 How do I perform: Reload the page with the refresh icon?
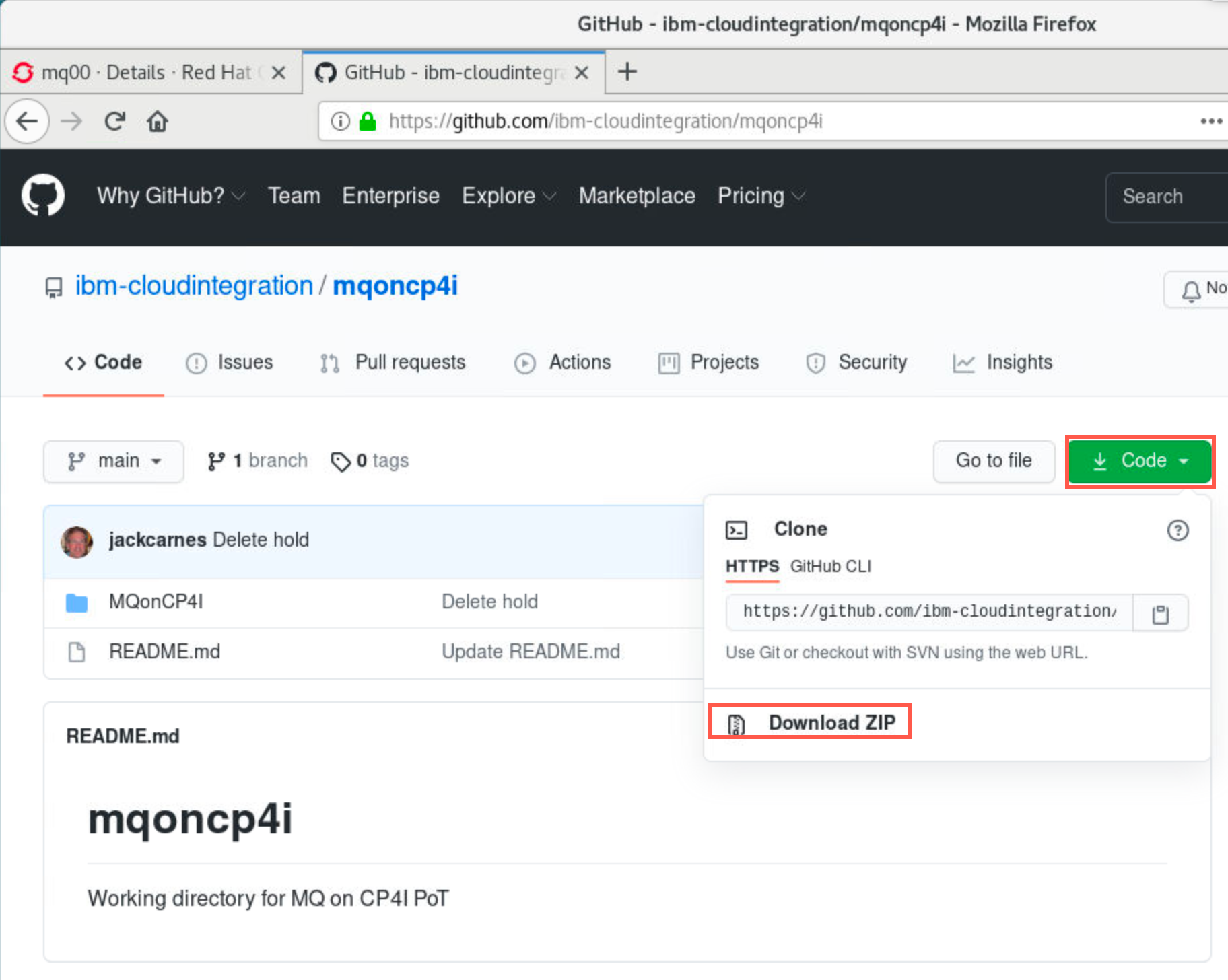[x=115, y=122]
